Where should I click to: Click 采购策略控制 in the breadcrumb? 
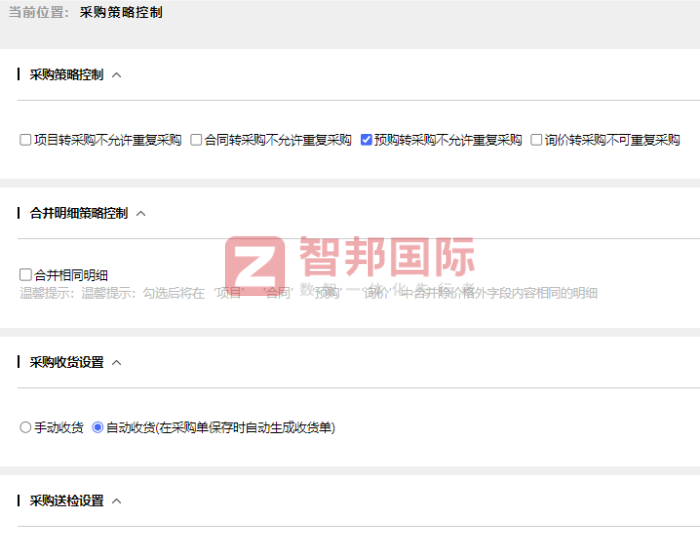(121, 13)
